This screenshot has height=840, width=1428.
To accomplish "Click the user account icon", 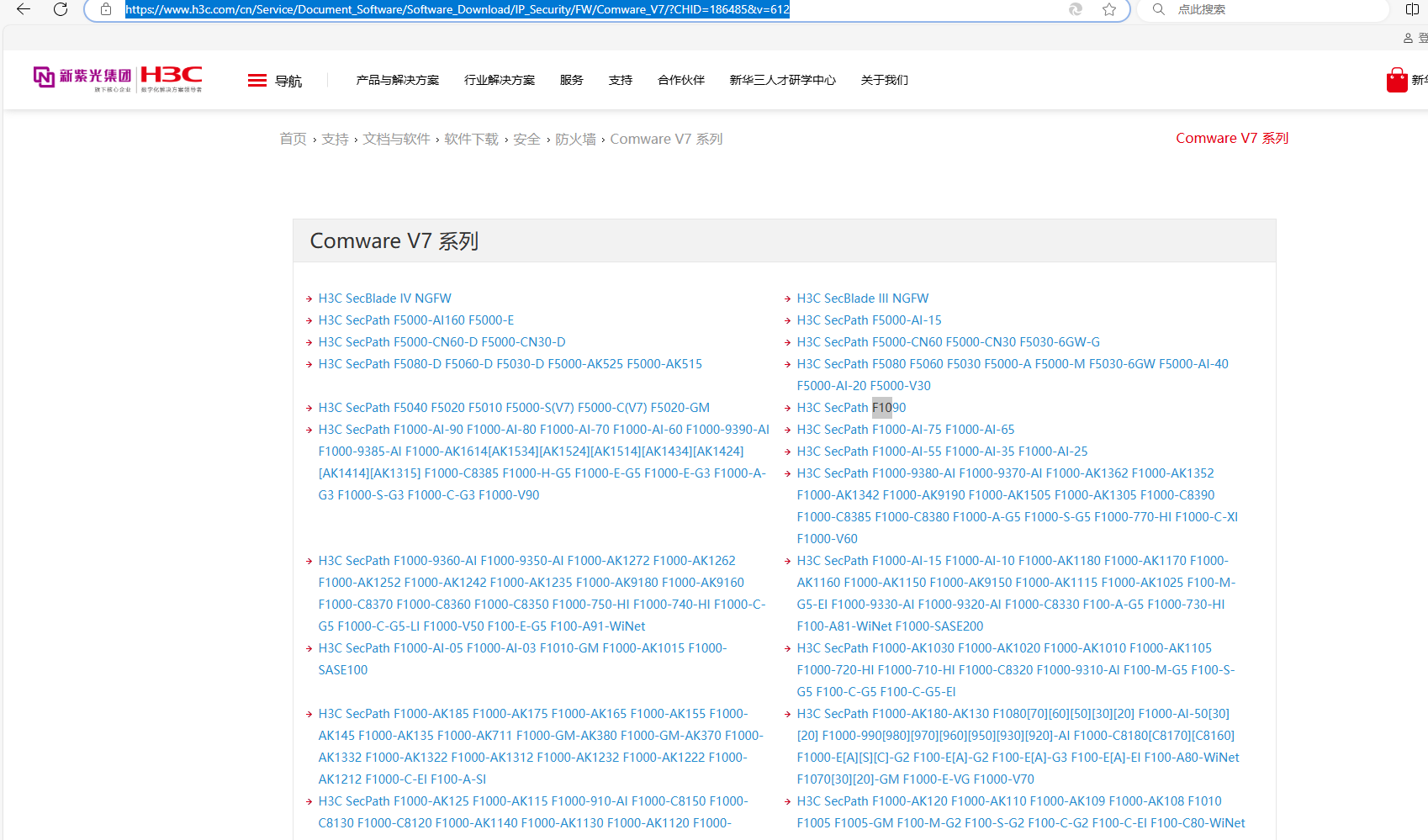I will tap(1408, 38).
